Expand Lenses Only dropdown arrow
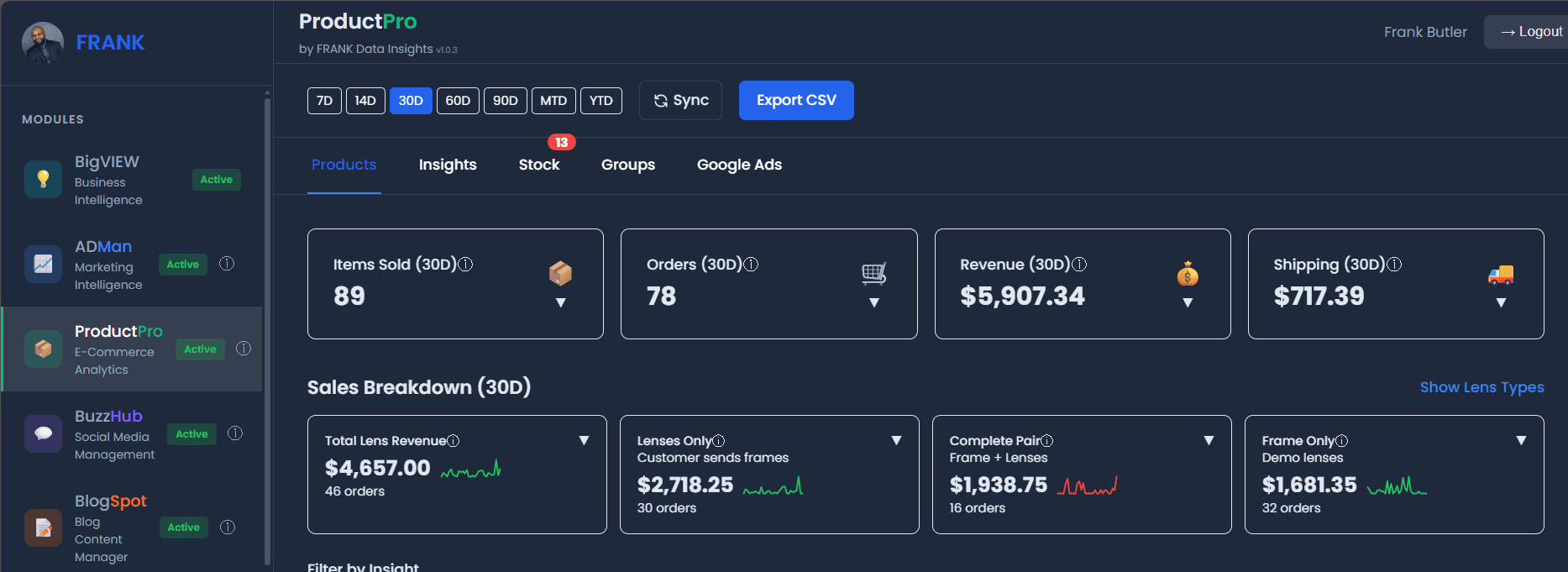Viewport: 1568px width, 572px height. 896,440
